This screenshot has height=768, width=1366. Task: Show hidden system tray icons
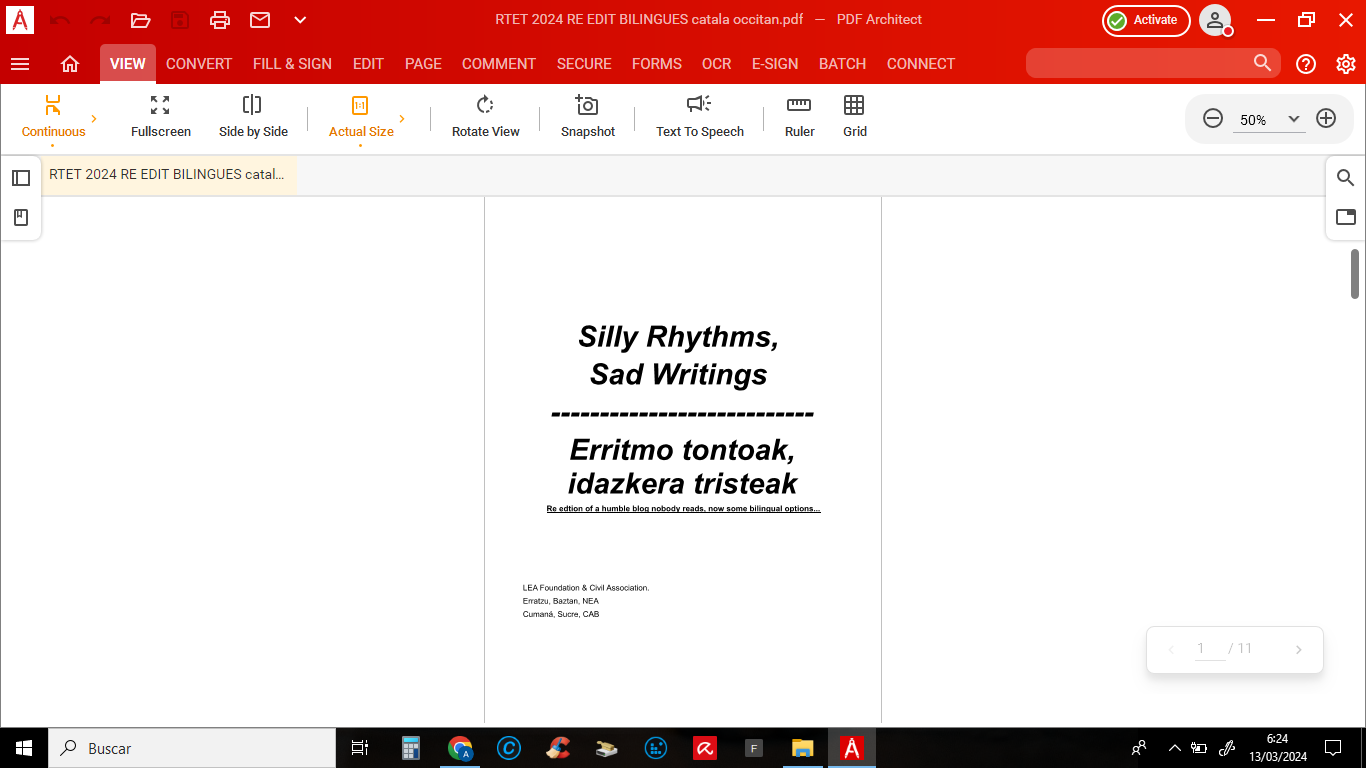click(1174, 748)
